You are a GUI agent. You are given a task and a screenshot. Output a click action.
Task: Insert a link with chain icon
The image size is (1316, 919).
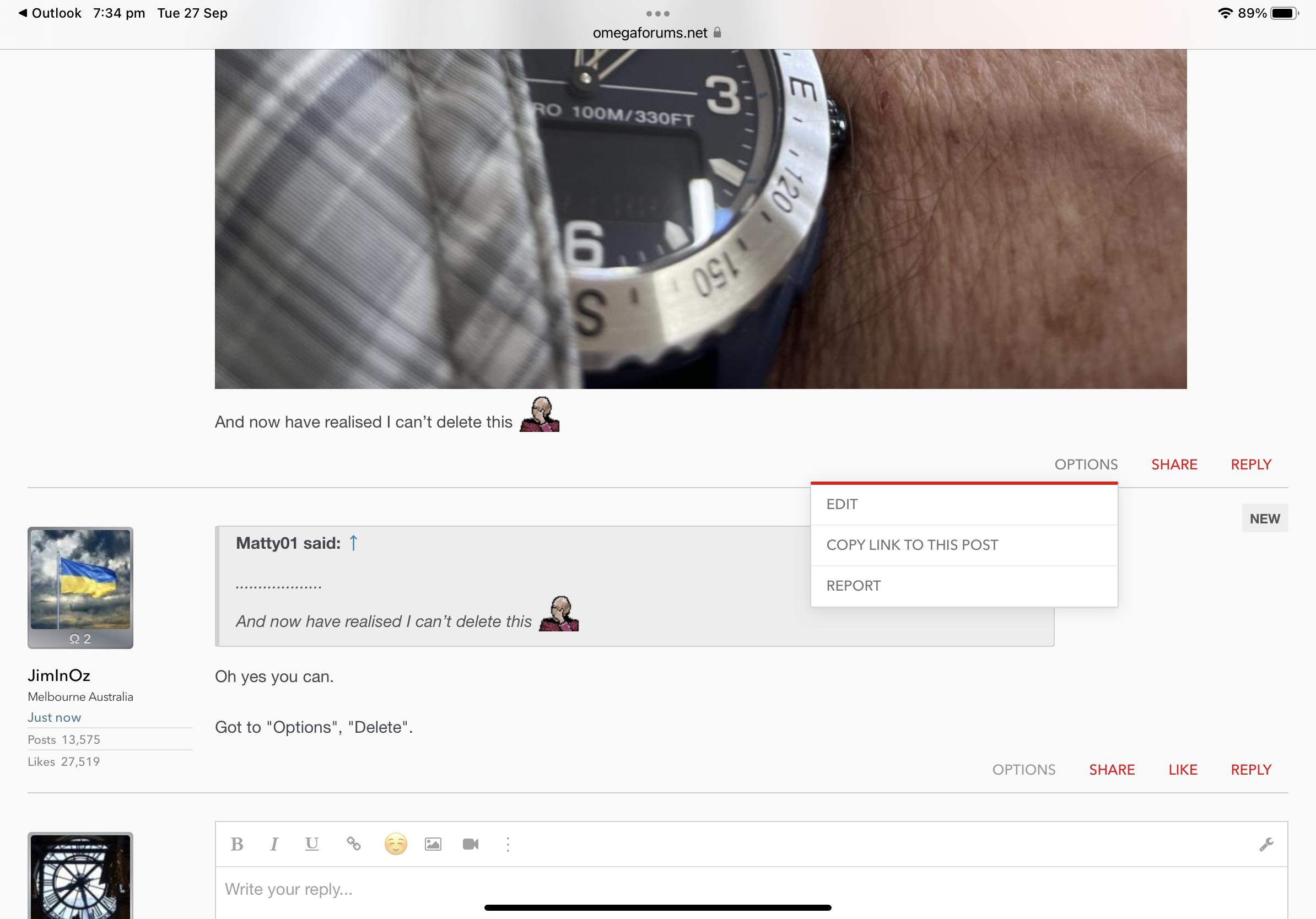354,844
